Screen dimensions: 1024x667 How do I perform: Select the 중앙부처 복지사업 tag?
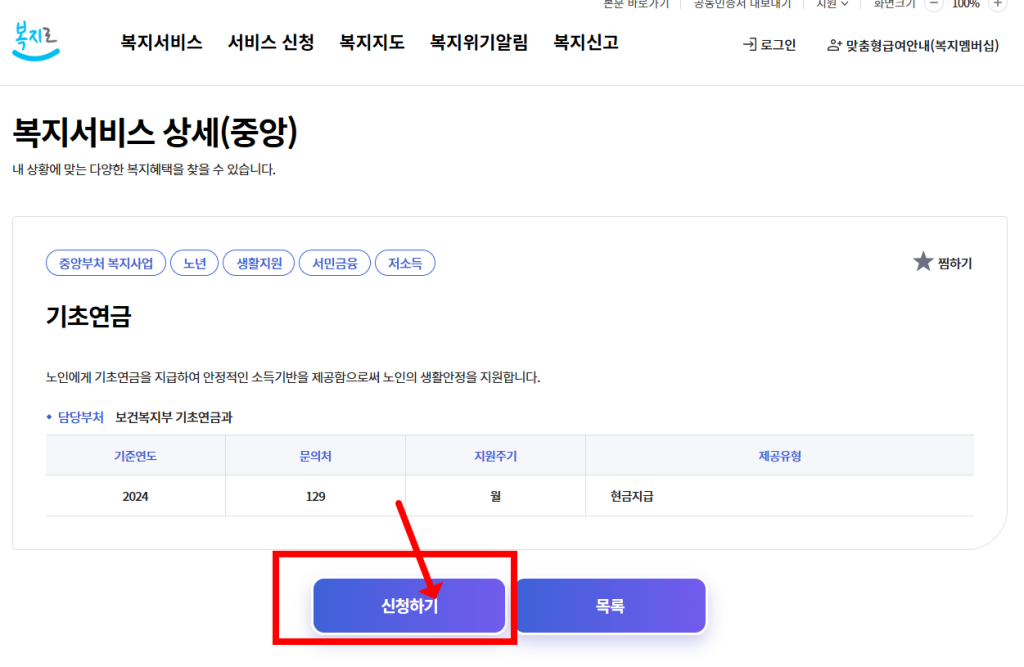pos(106,264)
